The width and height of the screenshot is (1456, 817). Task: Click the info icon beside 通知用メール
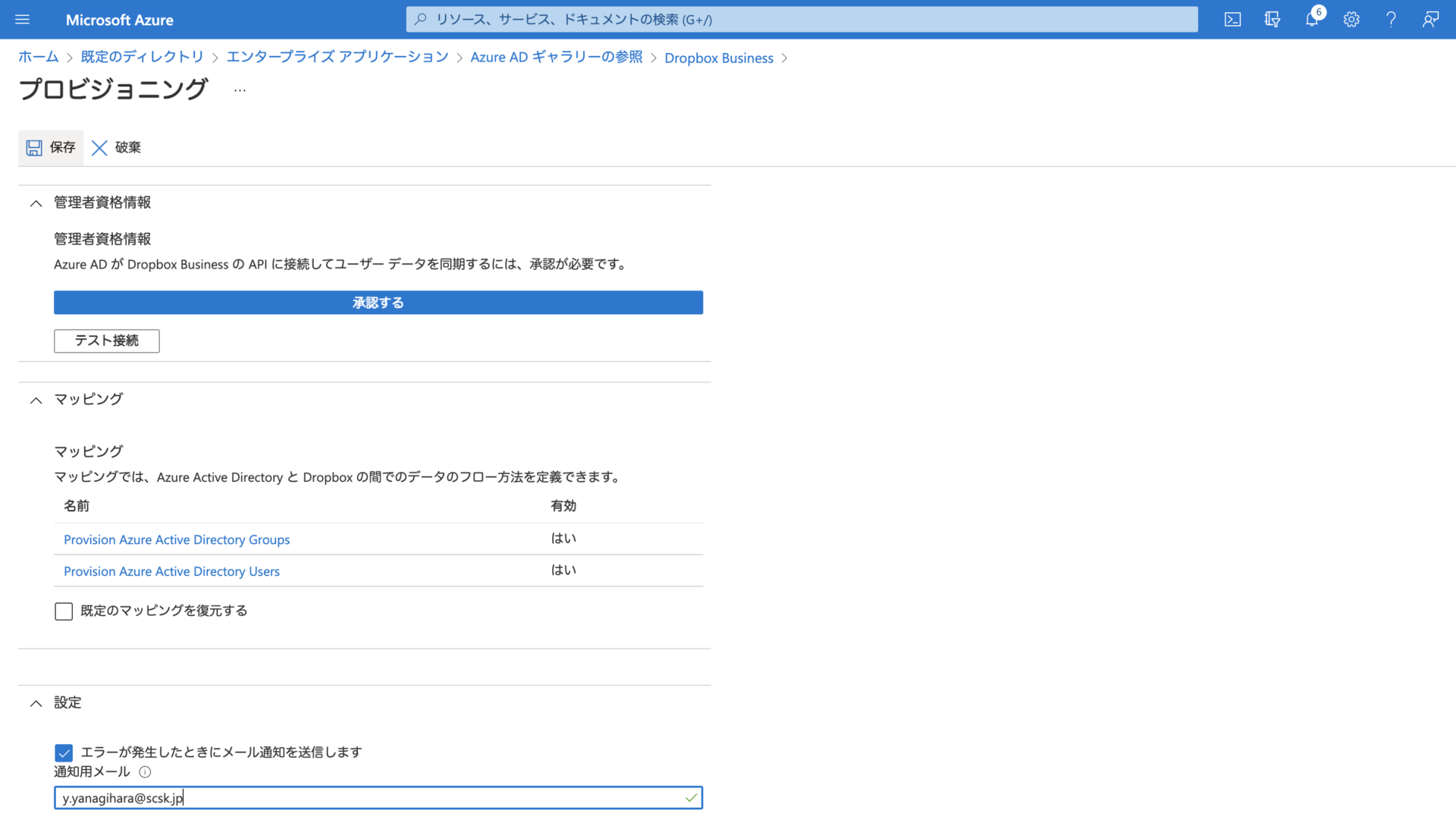(145, 772)
